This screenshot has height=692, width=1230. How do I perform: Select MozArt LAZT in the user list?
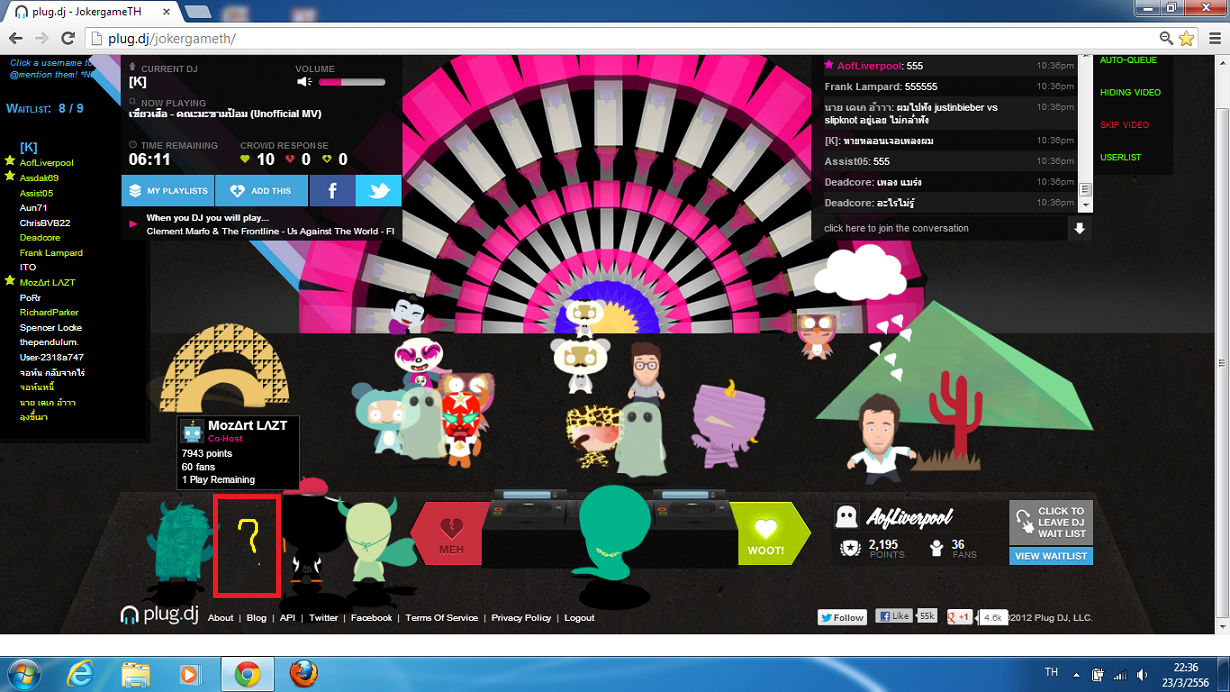(x=47, y=282)
